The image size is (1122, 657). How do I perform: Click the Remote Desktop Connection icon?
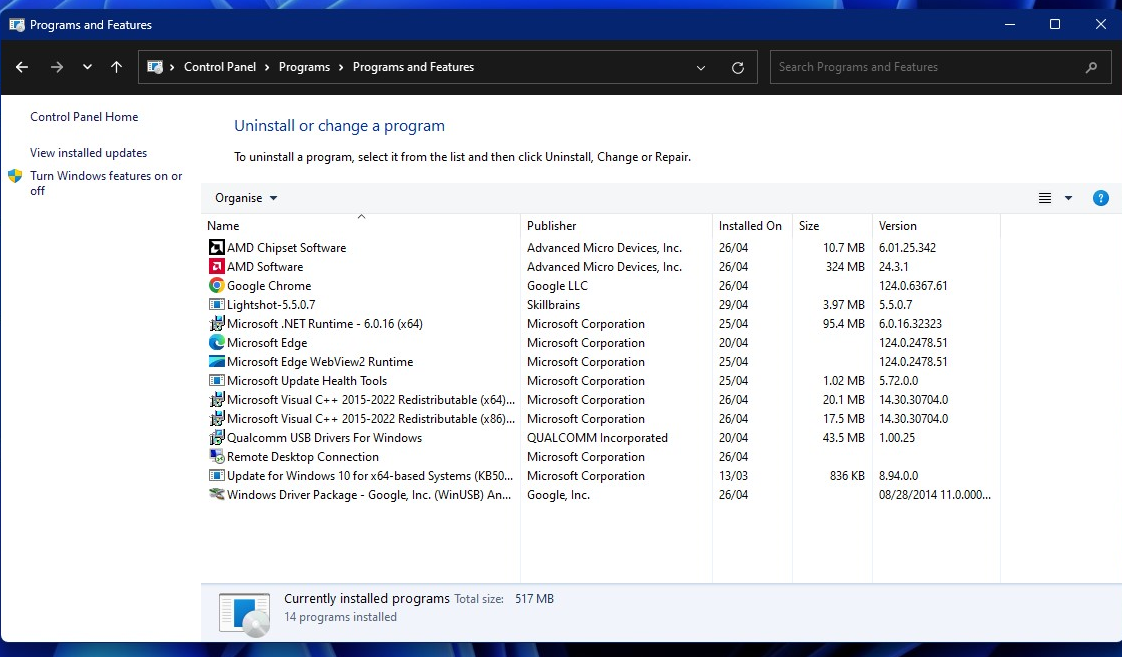[216, 457]
